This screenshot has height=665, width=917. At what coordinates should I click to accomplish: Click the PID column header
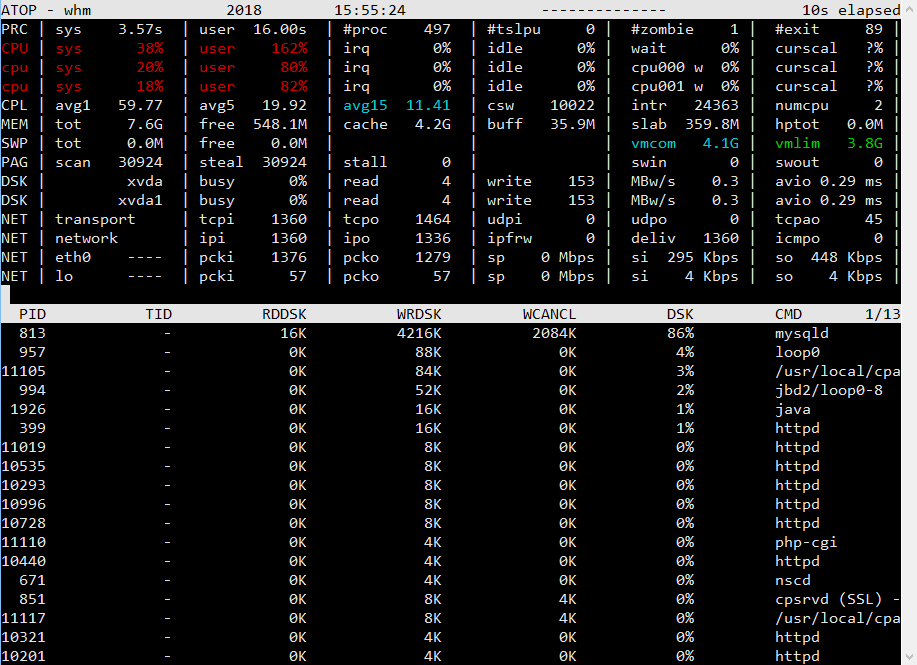coord(32,314)
